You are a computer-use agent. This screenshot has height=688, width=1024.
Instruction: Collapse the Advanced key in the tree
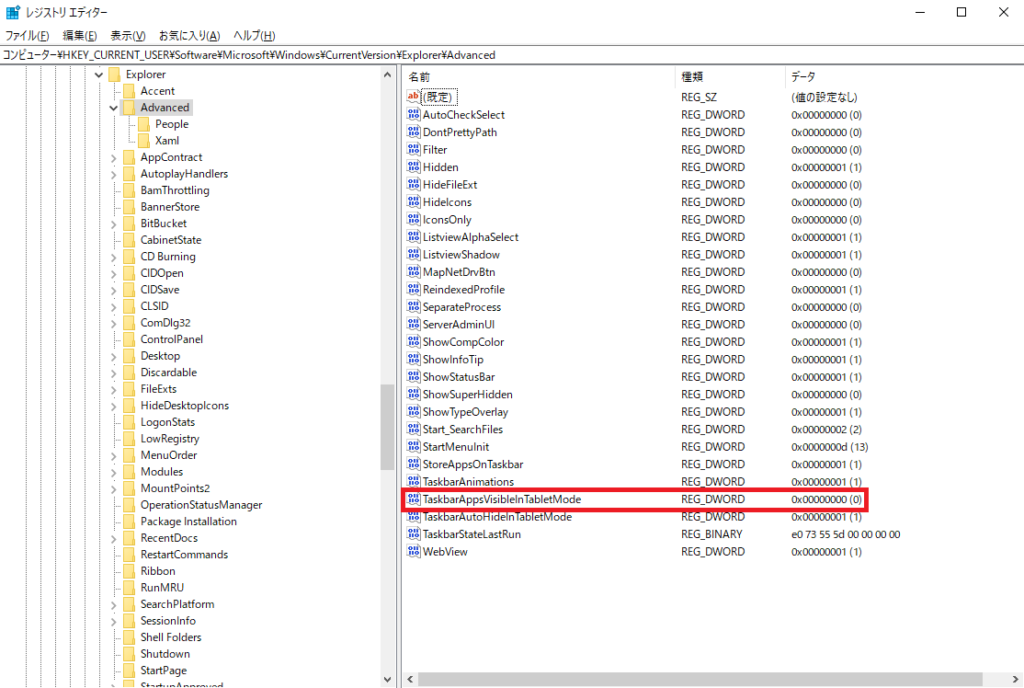pos(113,108)
